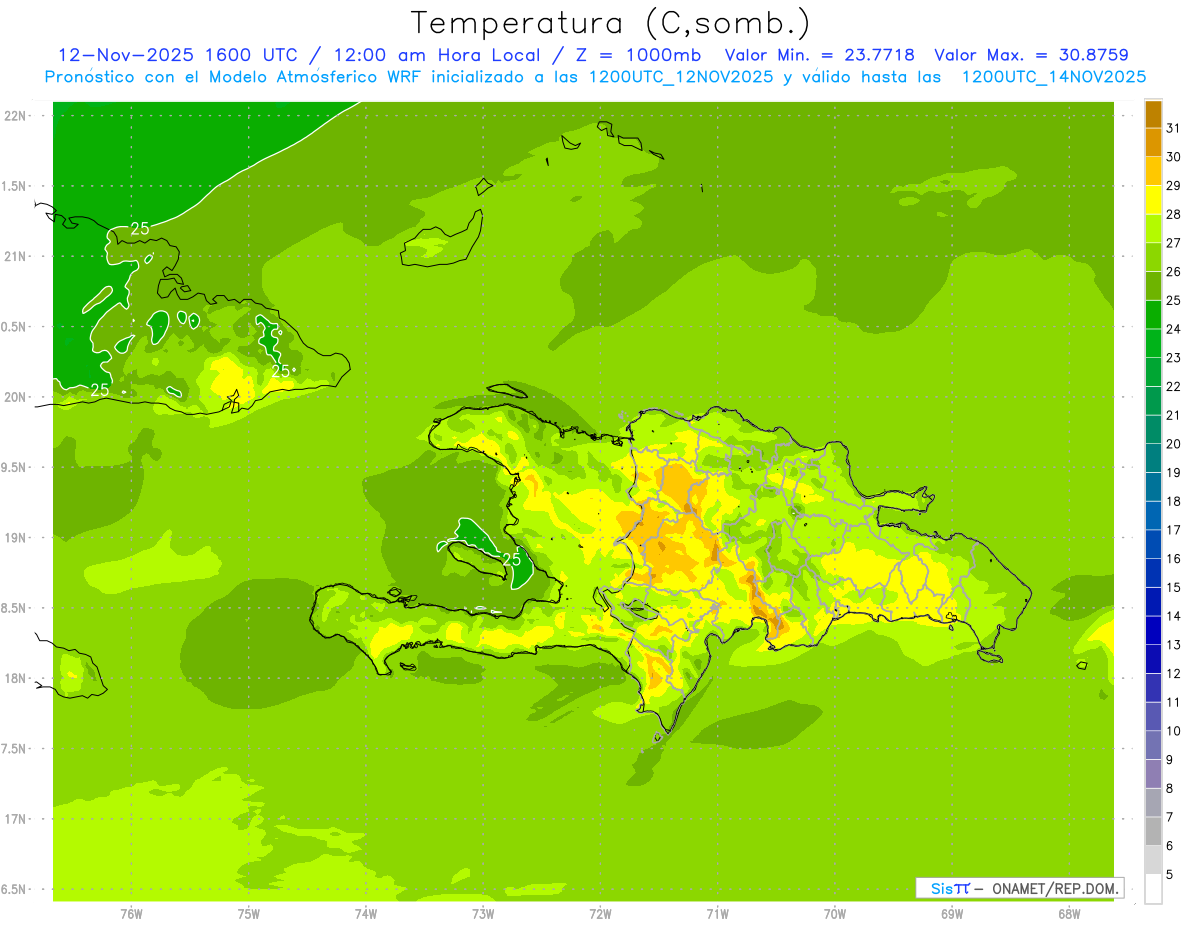1200x927 pixels.
Task: Click the '23' label on the color scale
Action: coord(1174,358)
